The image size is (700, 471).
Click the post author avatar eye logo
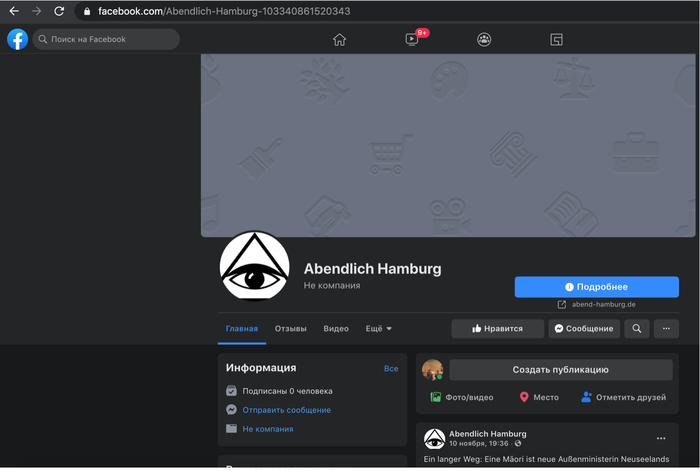pos(434,439)
